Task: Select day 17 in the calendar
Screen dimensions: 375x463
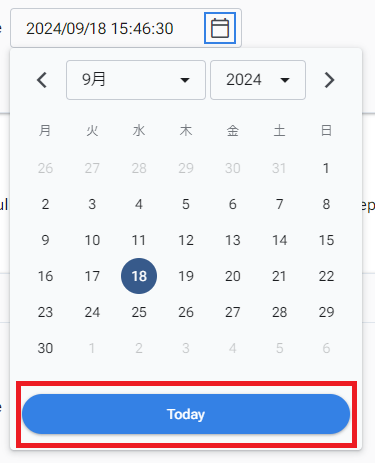Action: point(92,276)
